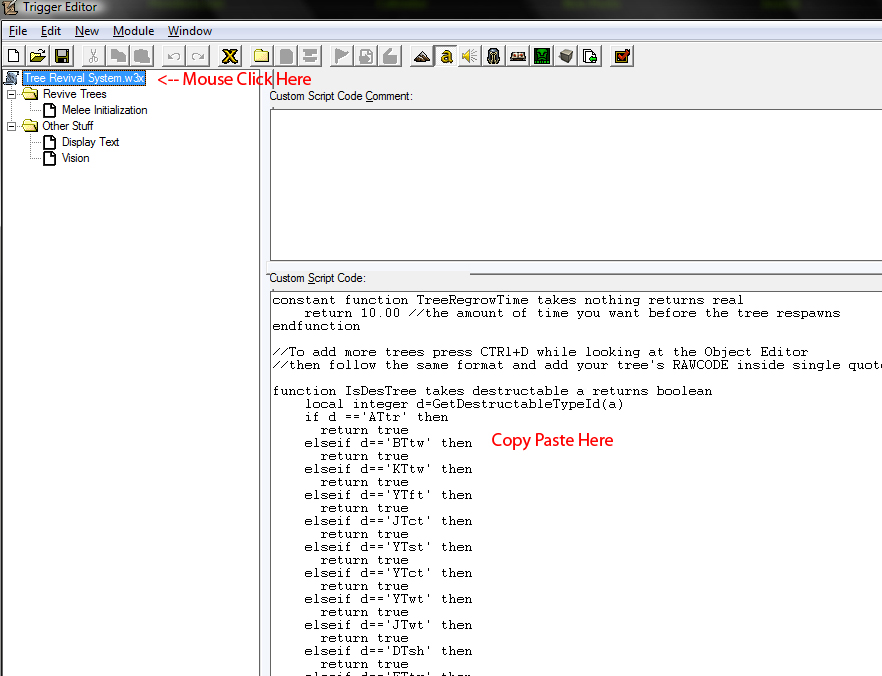The height and width of the screenshot is (676, 882).
Task: Click the Paste toolbar icon
Action: (142, 56)
